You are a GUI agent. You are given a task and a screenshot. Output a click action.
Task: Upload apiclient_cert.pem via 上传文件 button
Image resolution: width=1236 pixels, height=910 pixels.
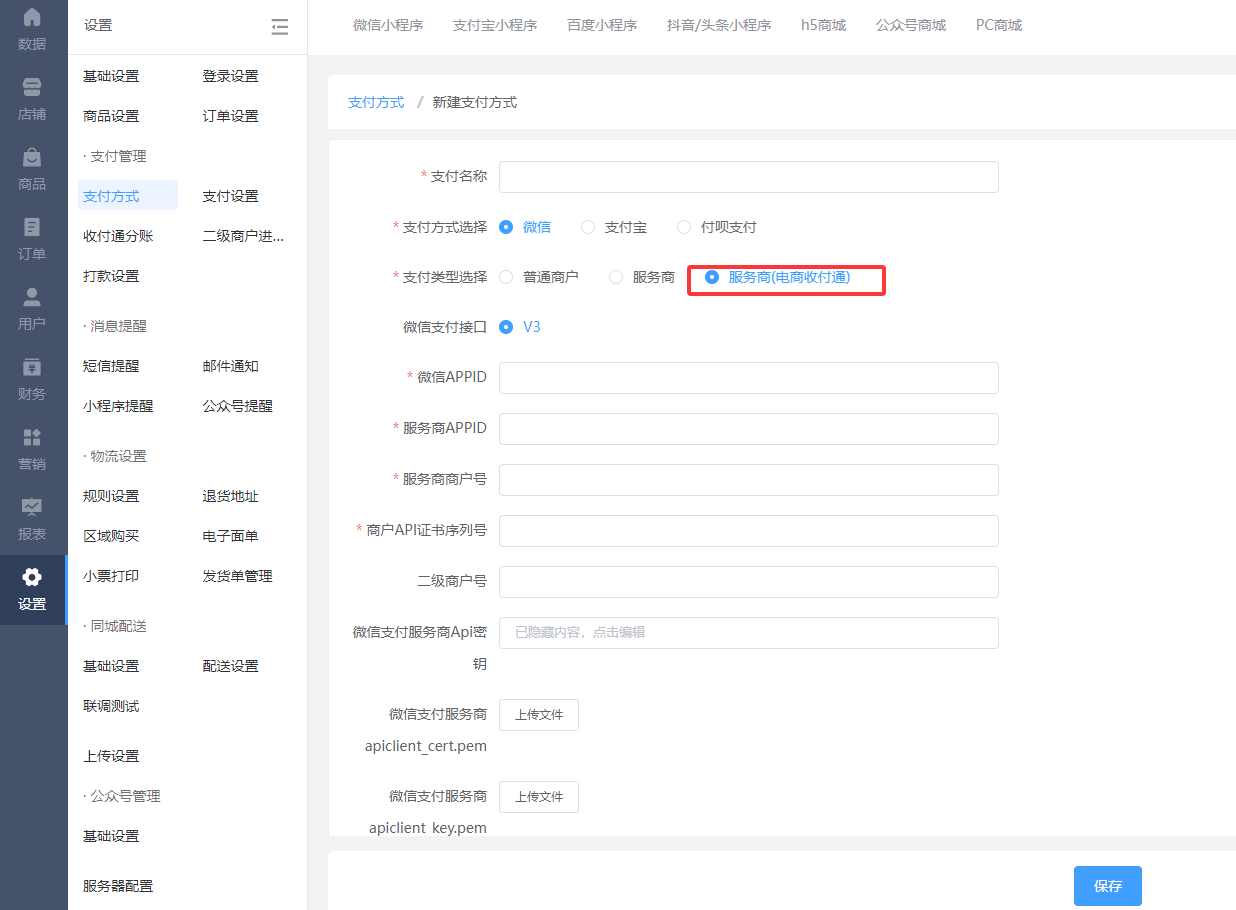pyautogui.click(x=539, y=715)
